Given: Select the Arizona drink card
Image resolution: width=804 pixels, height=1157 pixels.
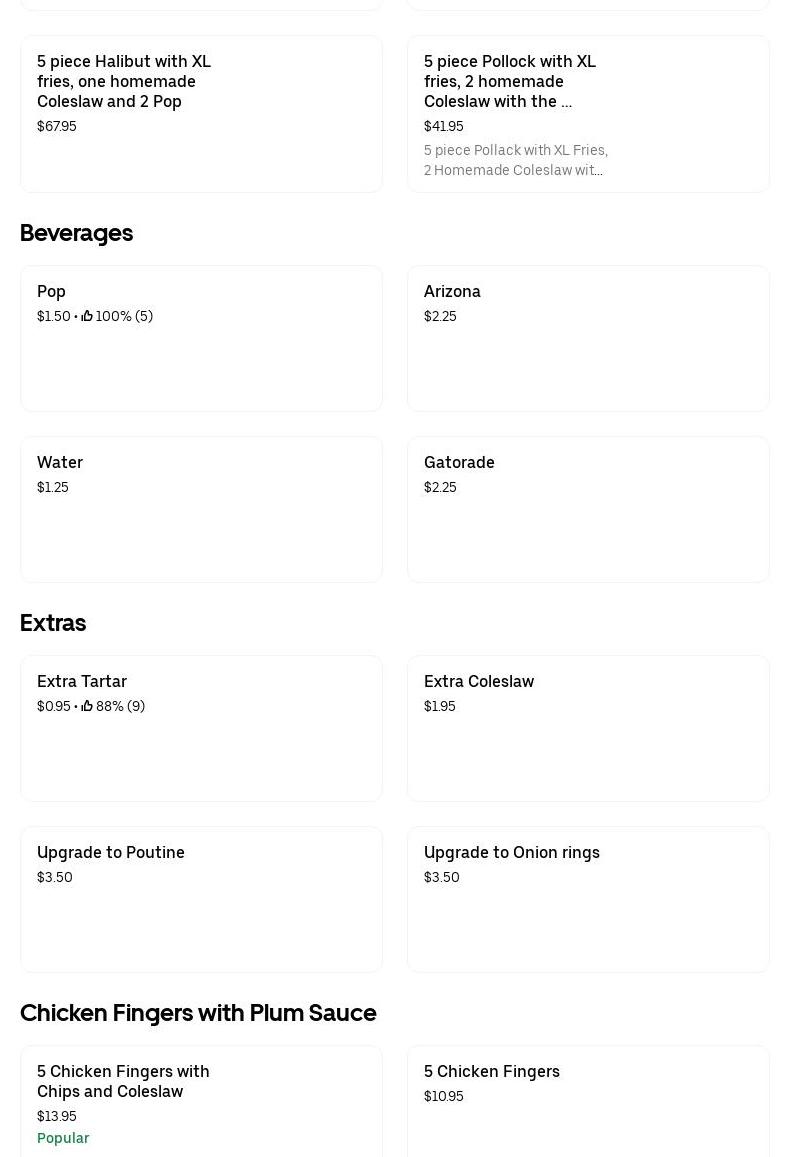Looking at the screenshot, I should coord(588,340).
